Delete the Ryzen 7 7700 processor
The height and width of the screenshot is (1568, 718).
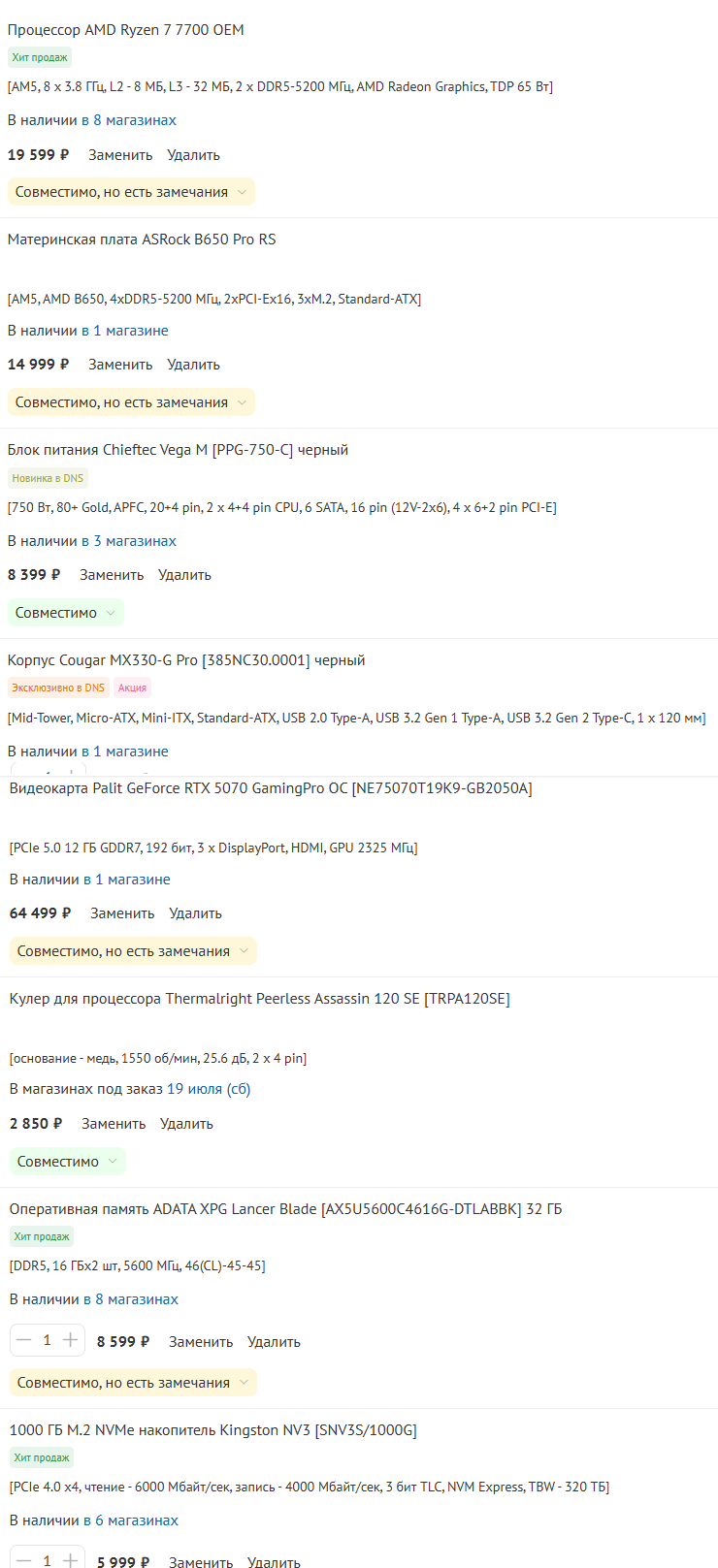[193, 155]
